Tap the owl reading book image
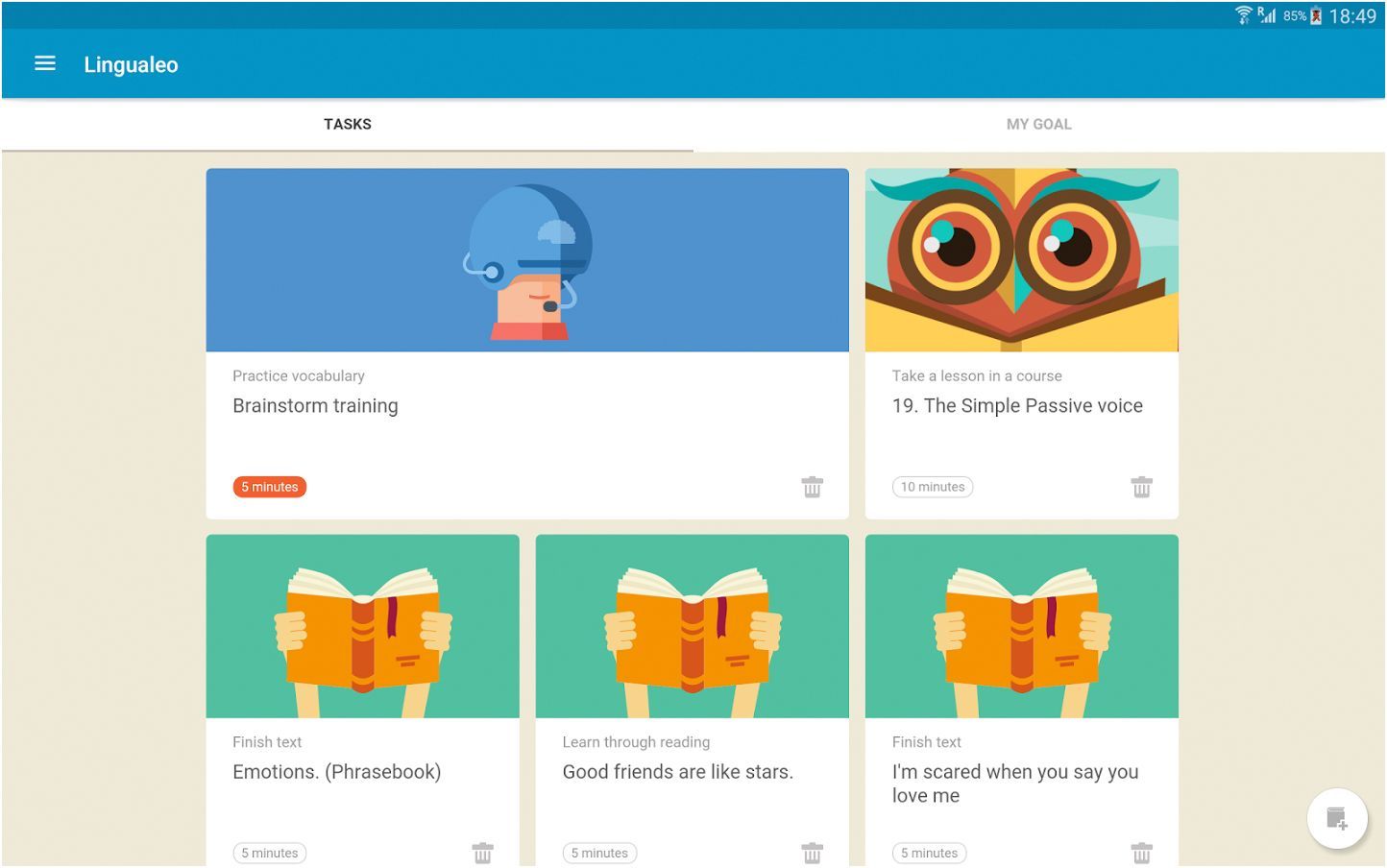1387x868 pixels. [x=1021, y=260]
